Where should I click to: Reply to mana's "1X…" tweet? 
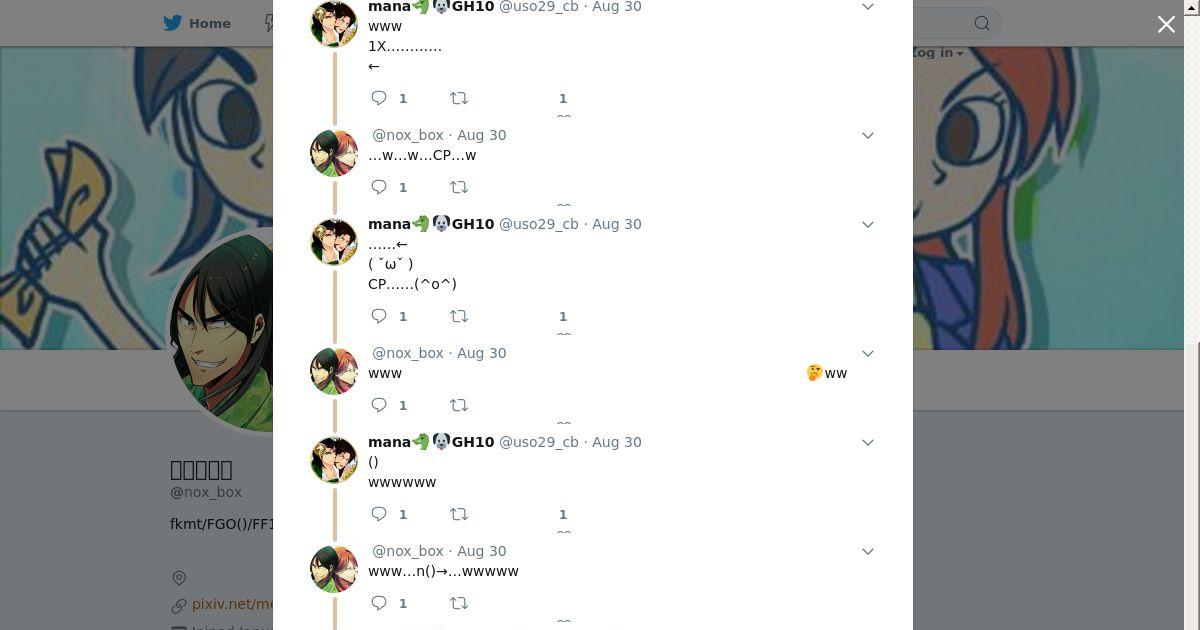click(x=379, y=98)
